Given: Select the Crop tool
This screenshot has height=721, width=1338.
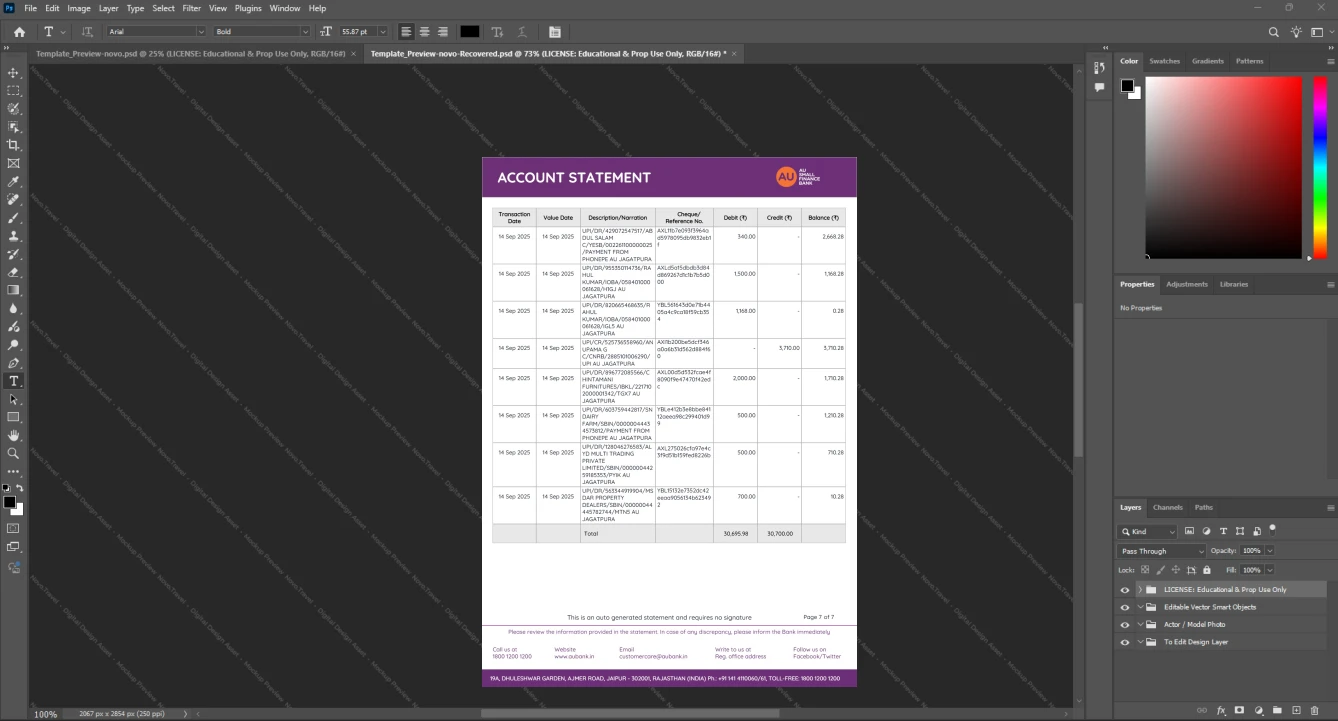Looking at the screenshot, I should pyautogui.click(x=14, y=145).
